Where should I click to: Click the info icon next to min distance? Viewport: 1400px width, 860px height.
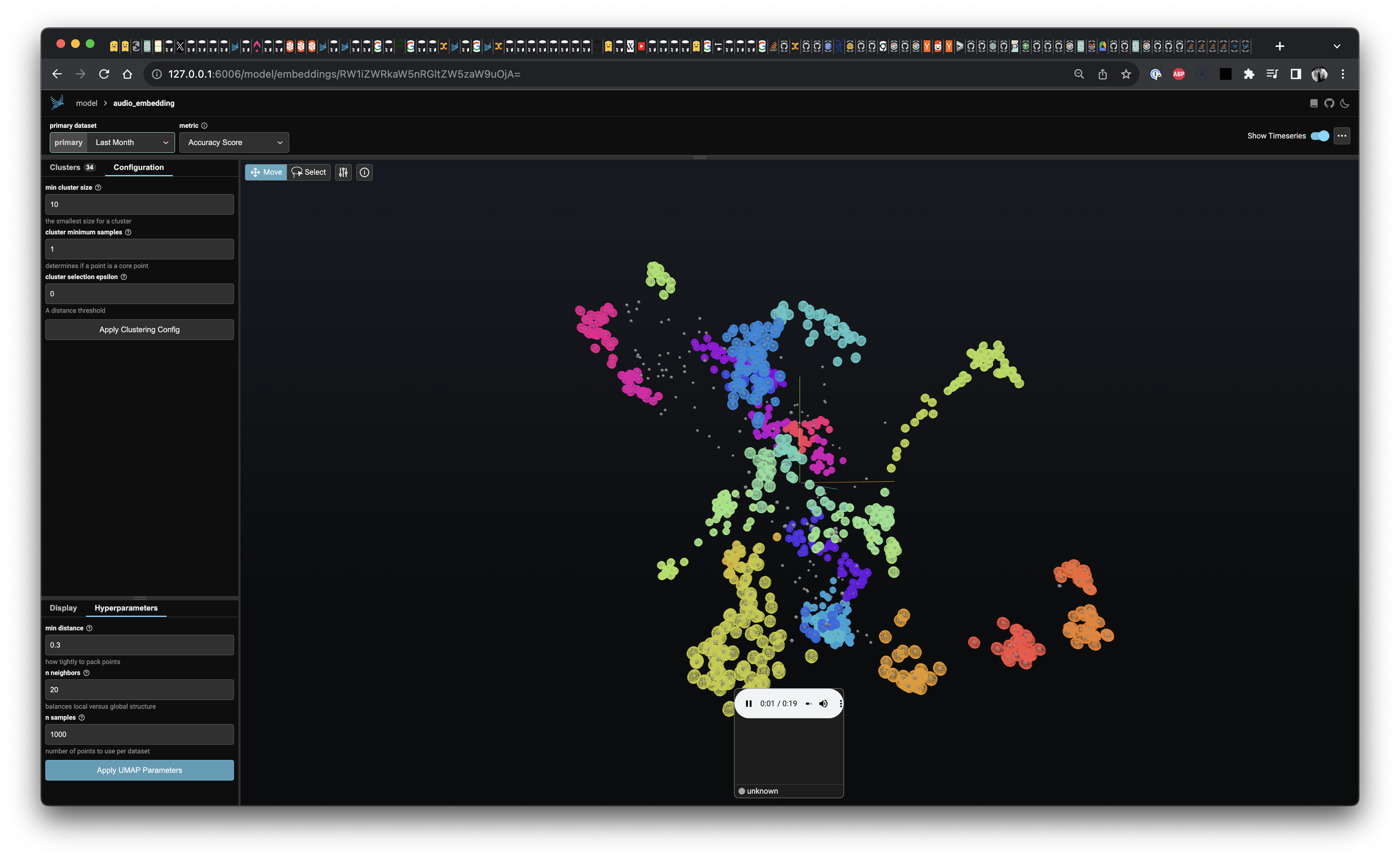coord(90,628)
